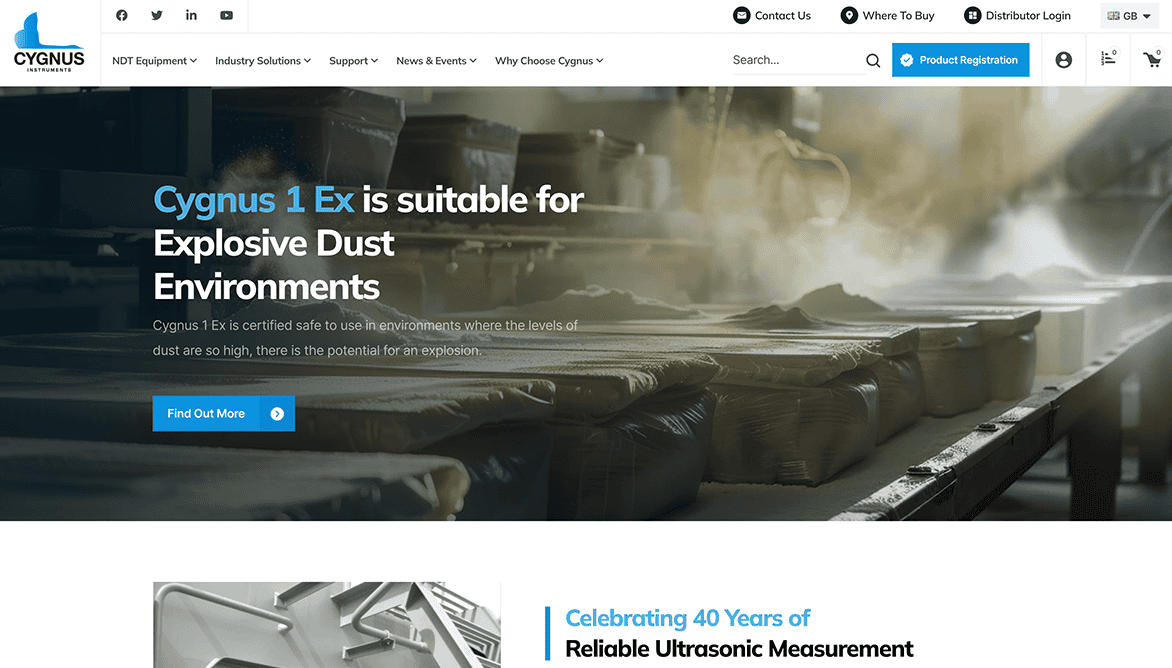This screenshot has height=668, width=1172.
Task: Click the Reliable Ultrasonic Measurement heading
Action: (739, 649)
